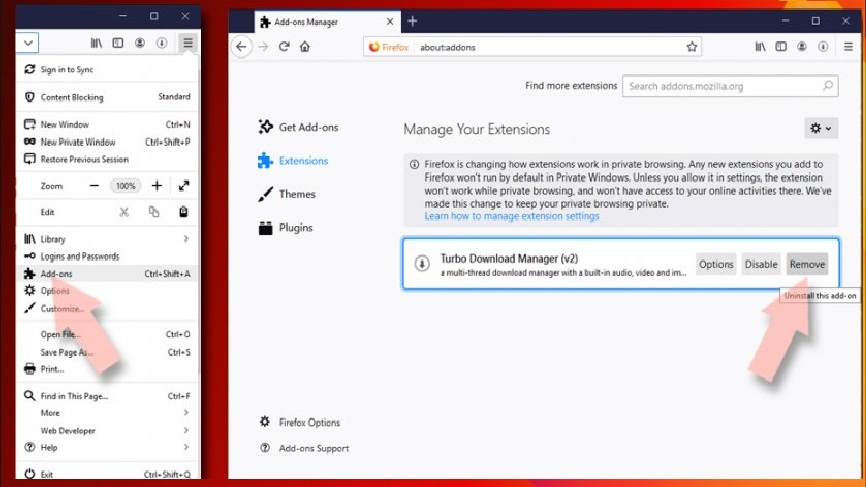Zoom out with the minus button
The image size is (866, 487).
click(95, 186)
